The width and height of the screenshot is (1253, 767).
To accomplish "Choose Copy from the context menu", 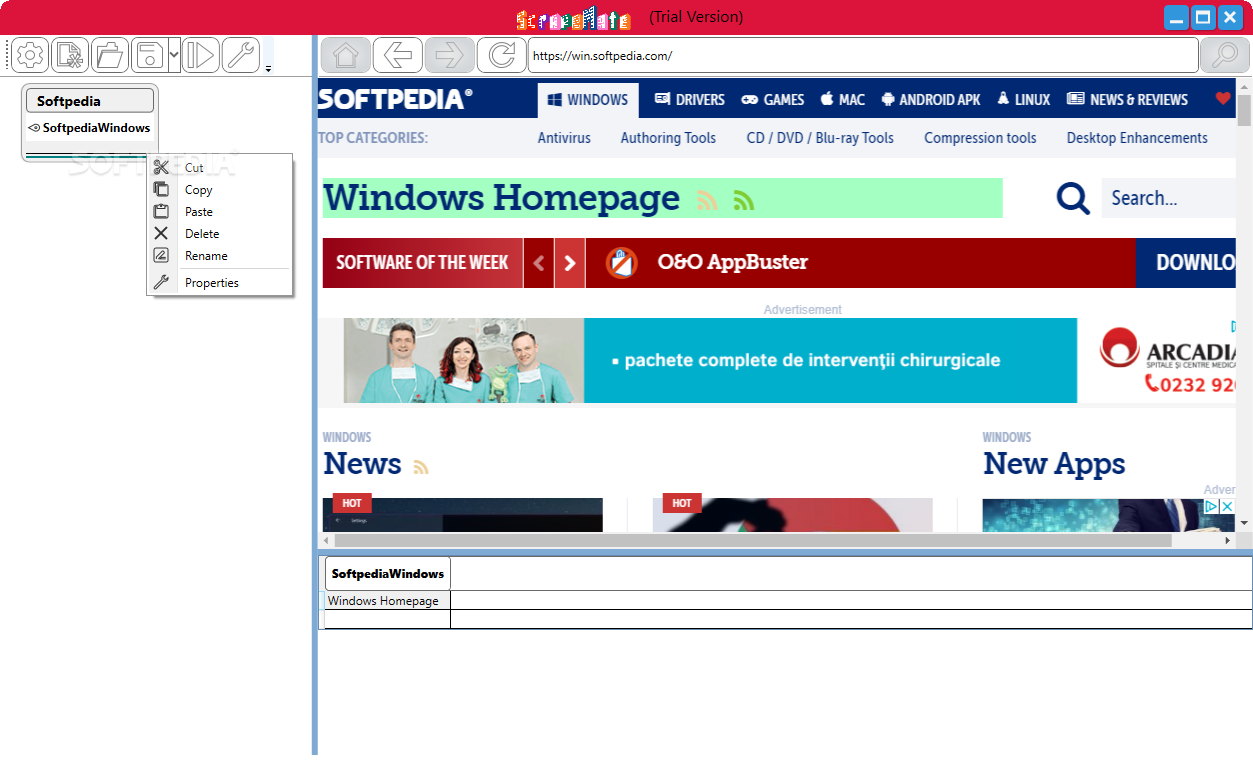I will click(x=220, y=190).
